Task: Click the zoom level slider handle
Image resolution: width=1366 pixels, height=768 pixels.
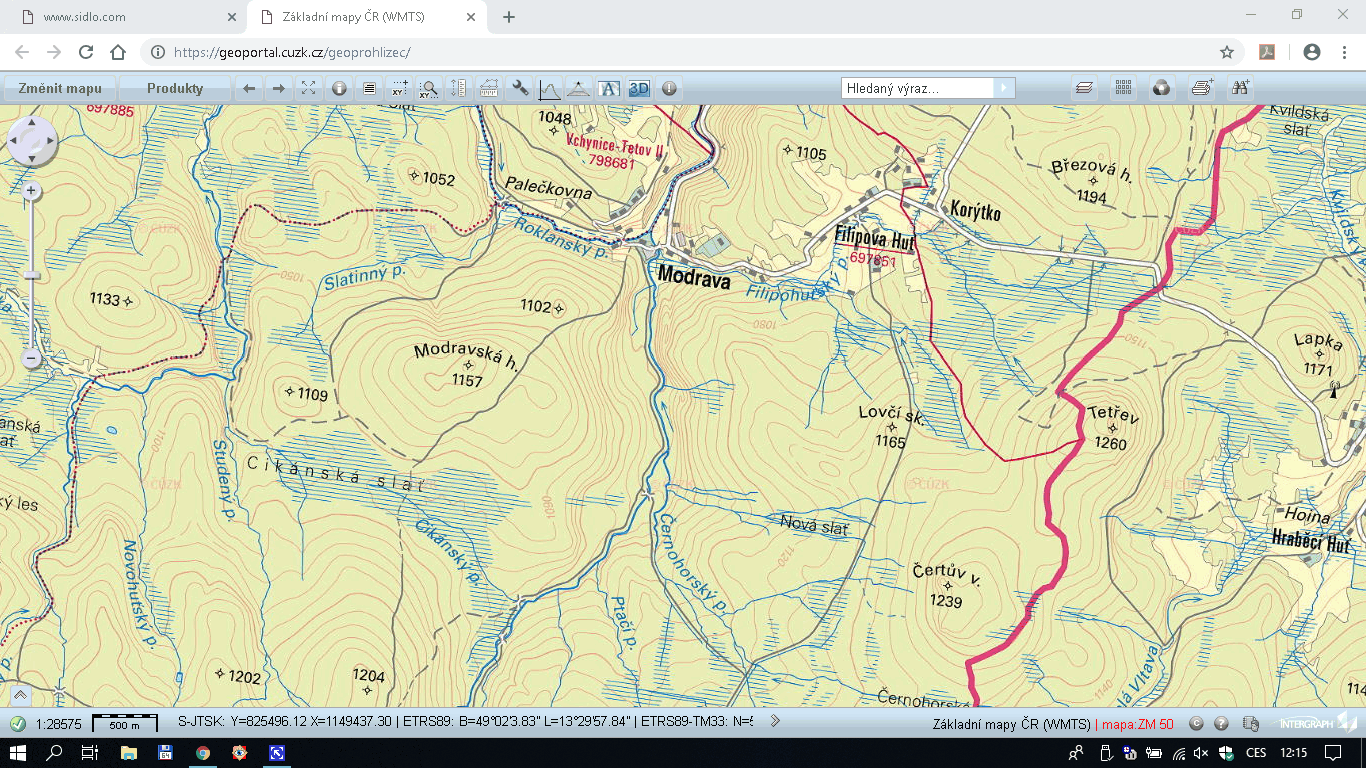Action: (x=32, y=275)
